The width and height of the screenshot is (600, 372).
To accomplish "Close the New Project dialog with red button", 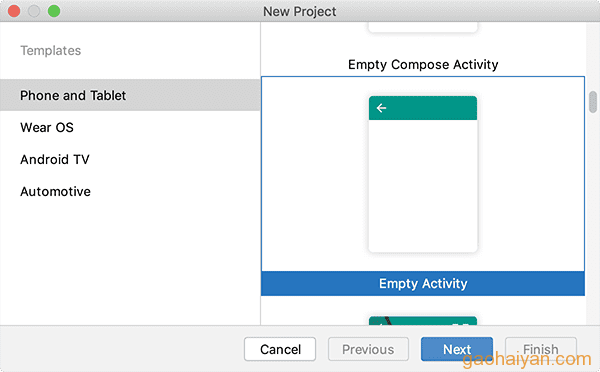I will (14, 11).
